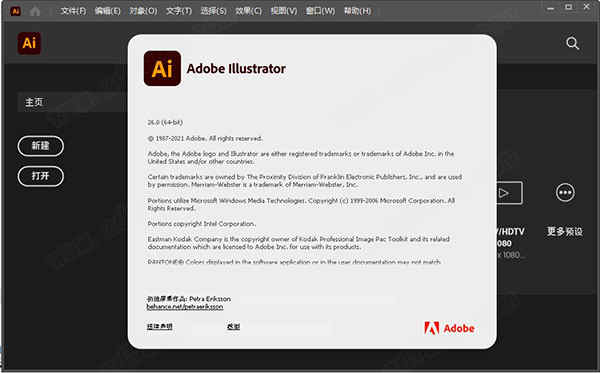Select the 主页 tab in the sidebar
This screenshot has width=600, height=373.
71,102
